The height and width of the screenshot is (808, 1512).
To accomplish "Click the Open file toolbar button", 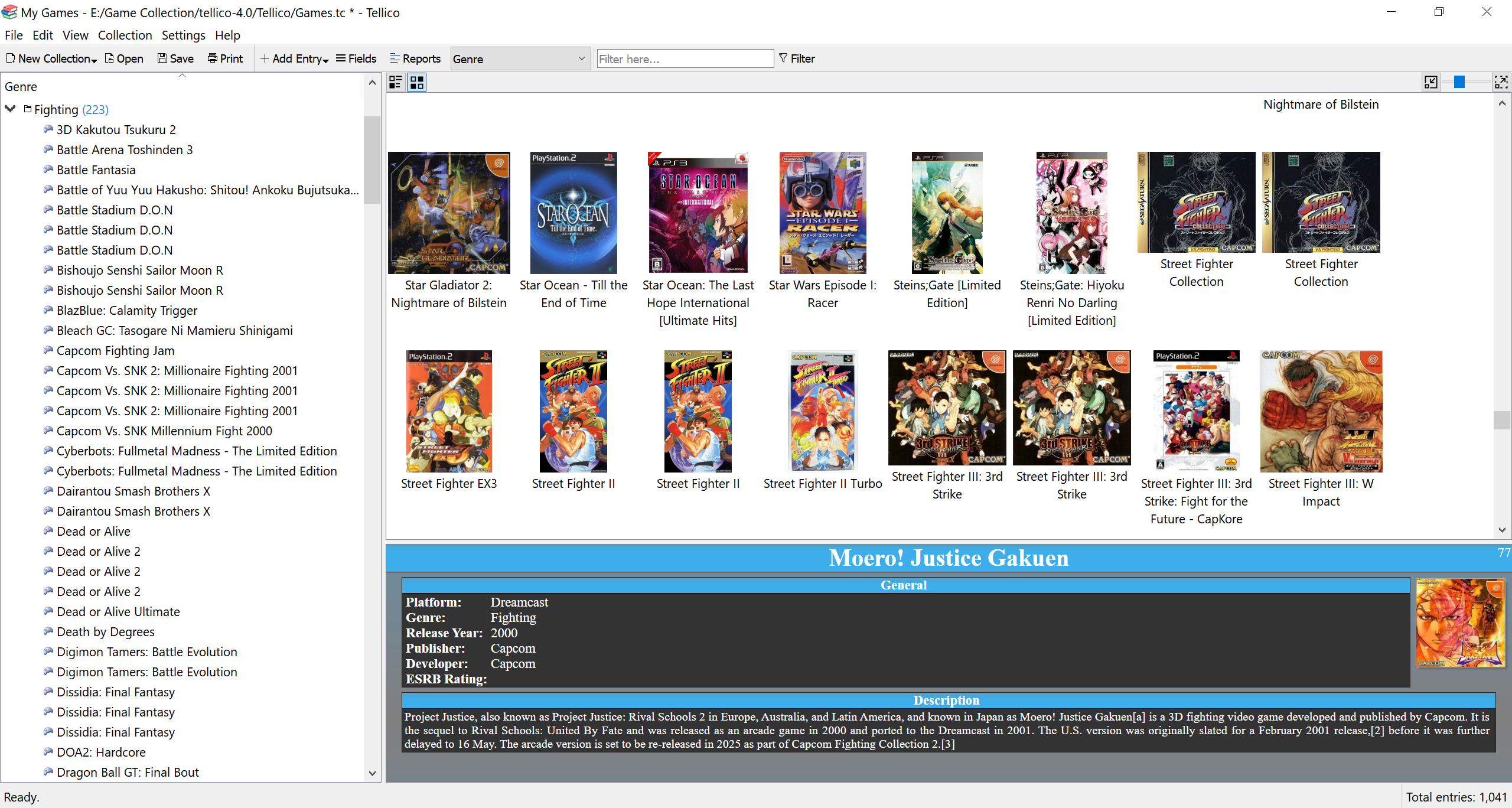I will click(x=124, y=58).
